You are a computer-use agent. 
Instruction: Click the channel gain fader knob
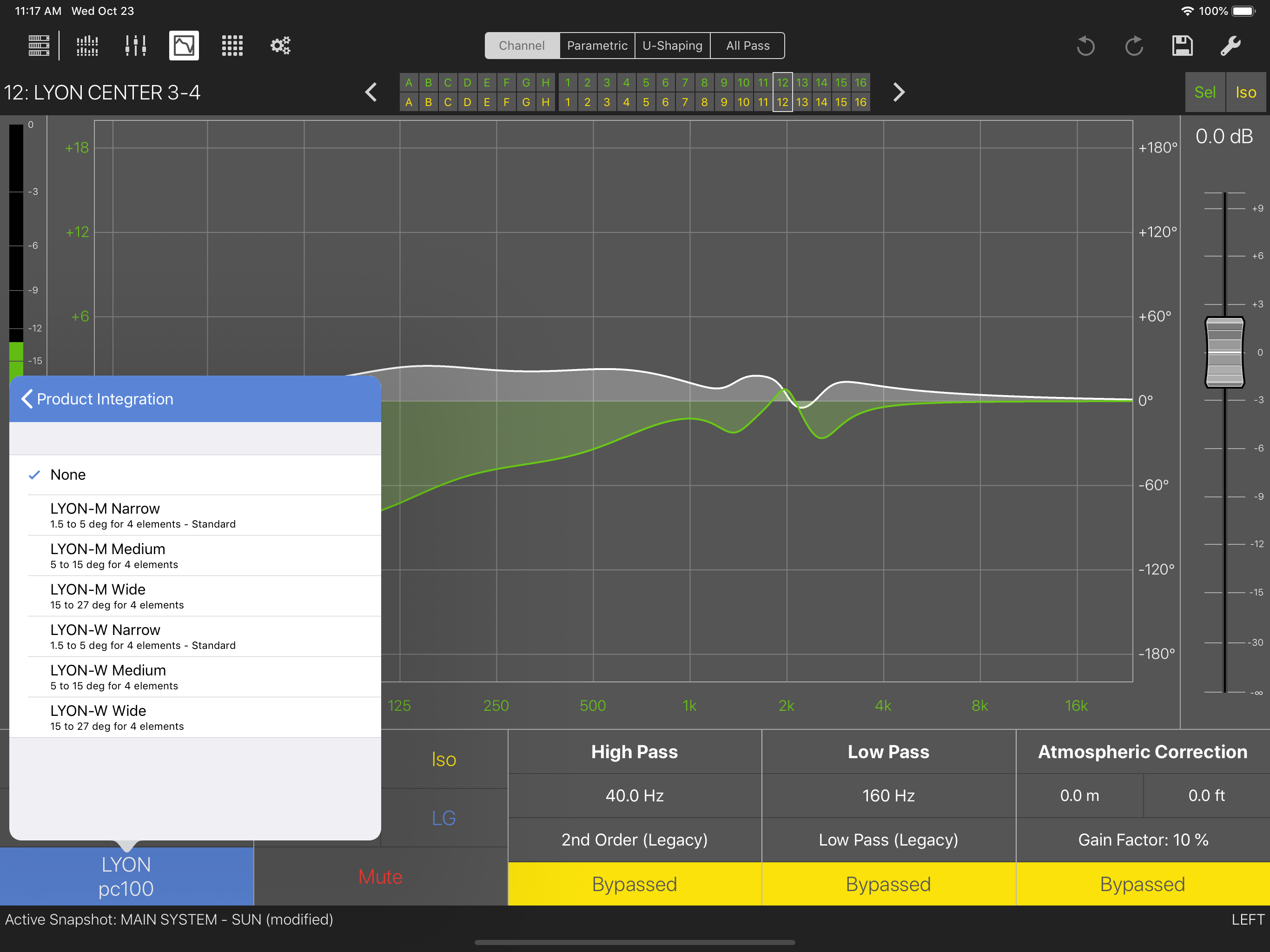tap(1224, 352)
